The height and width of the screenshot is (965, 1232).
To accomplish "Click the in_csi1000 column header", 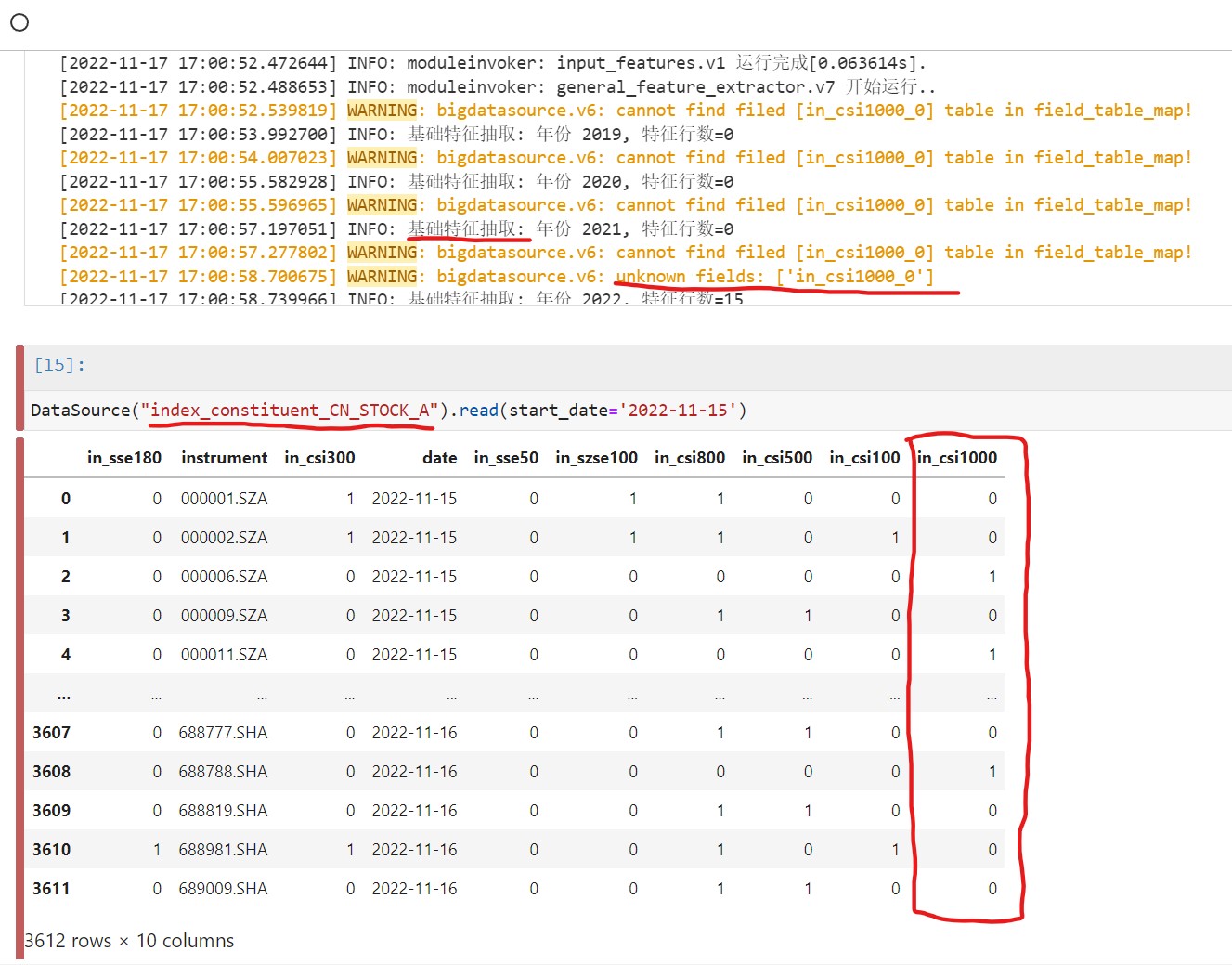I will pyautogui.click(x=956, y=457).
